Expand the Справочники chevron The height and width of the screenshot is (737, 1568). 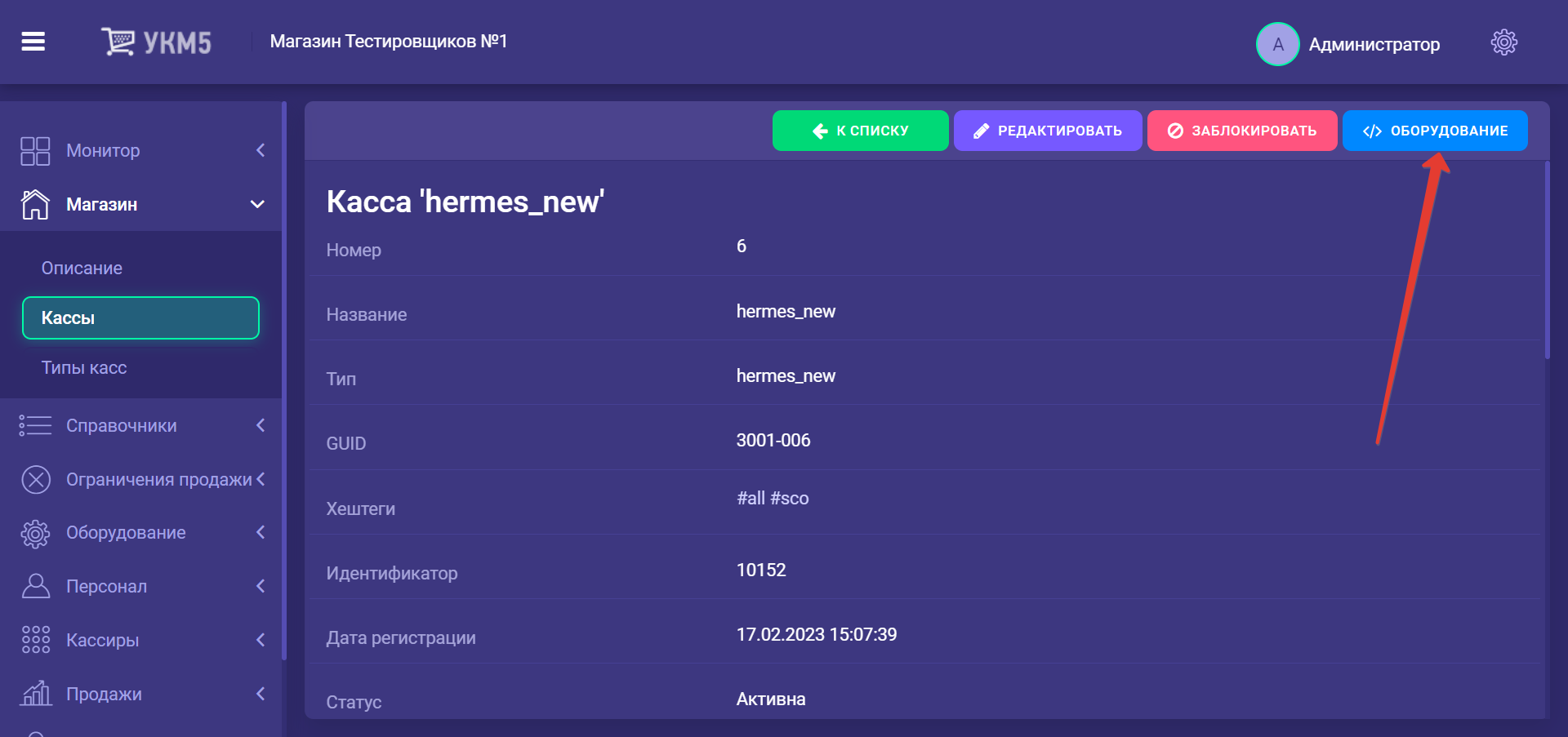[x=261, y=425]
